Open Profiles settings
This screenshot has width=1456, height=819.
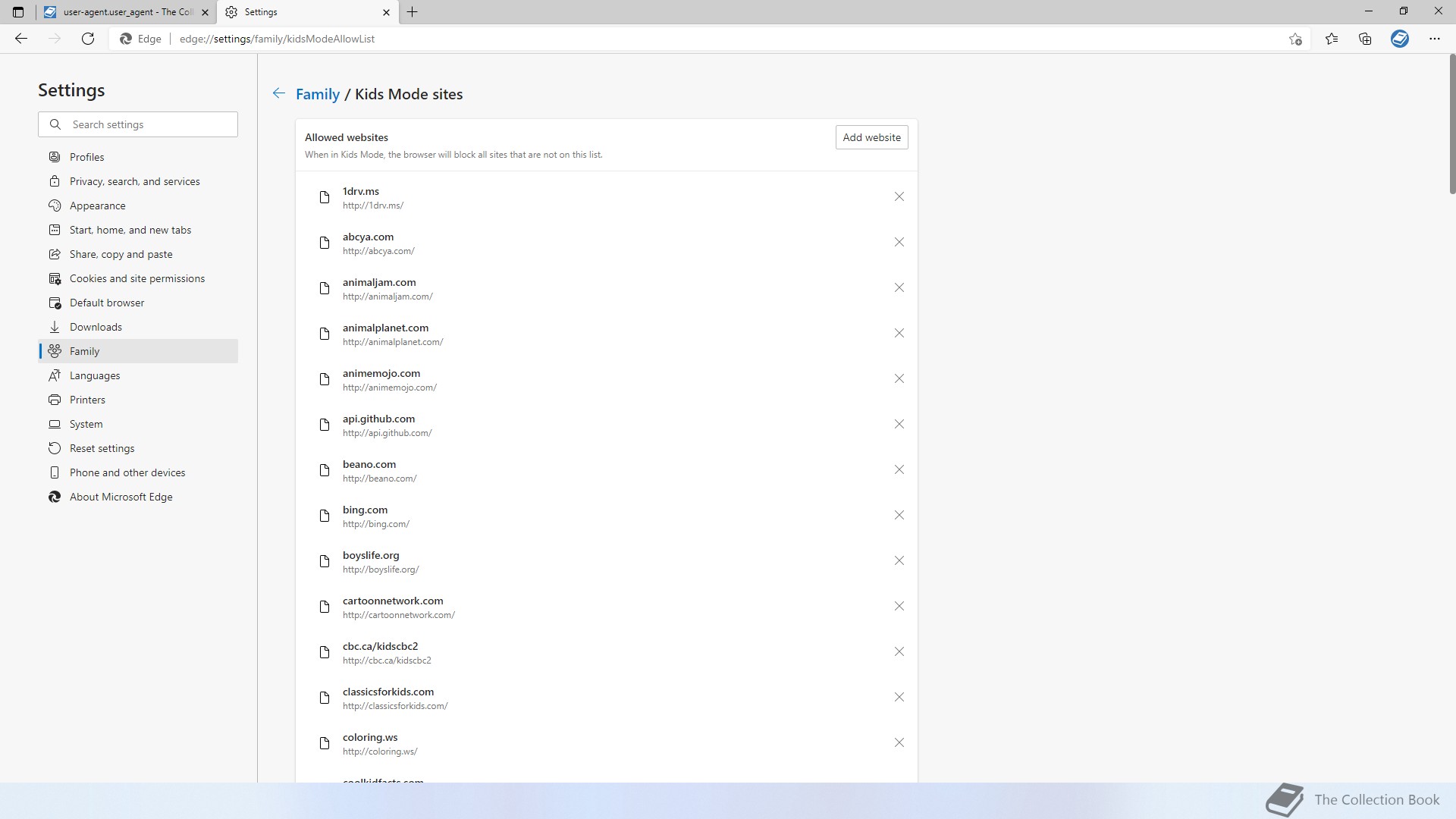[138, 157]
